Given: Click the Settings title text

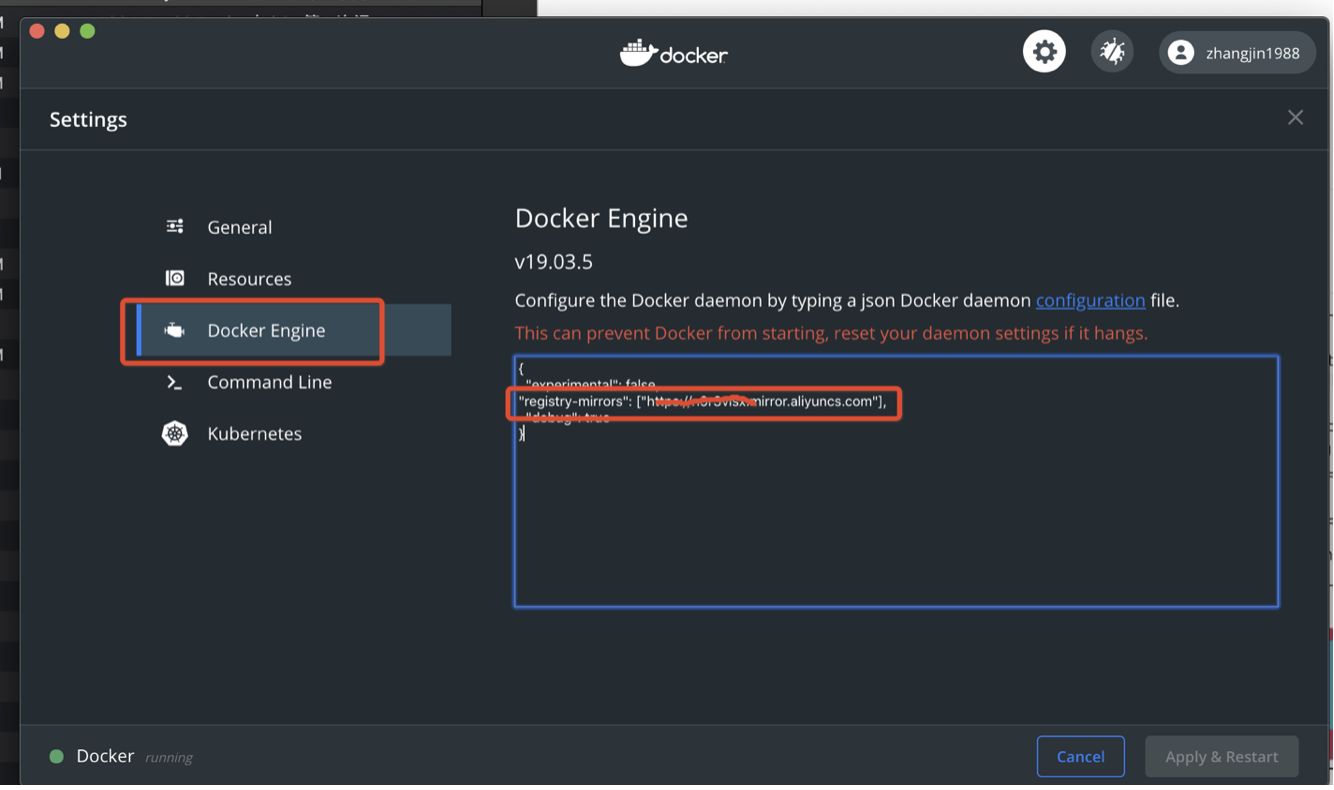Looking at the screenshot, I should (88, 119).
